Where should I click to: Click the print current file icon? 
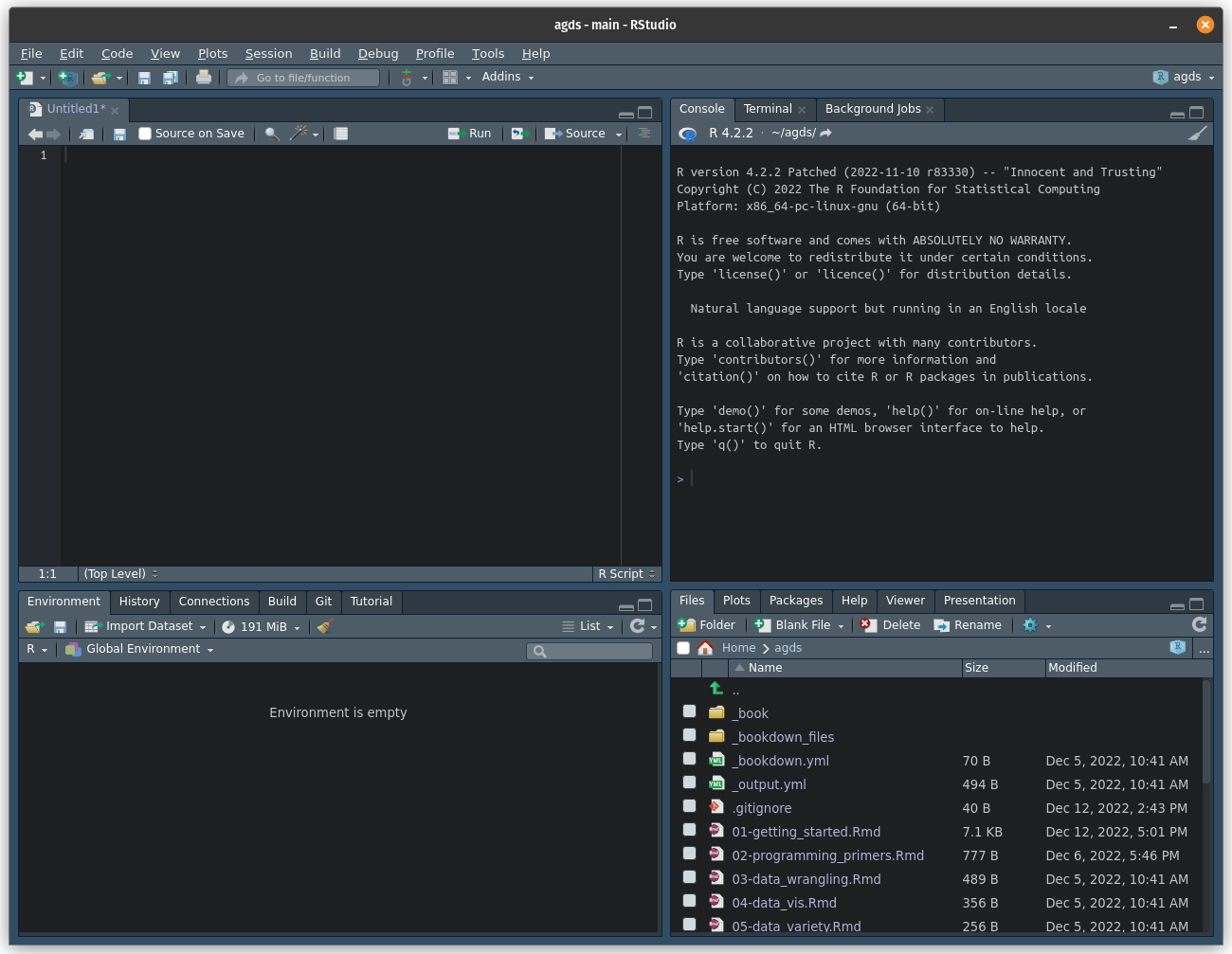(x=204, y=78)
